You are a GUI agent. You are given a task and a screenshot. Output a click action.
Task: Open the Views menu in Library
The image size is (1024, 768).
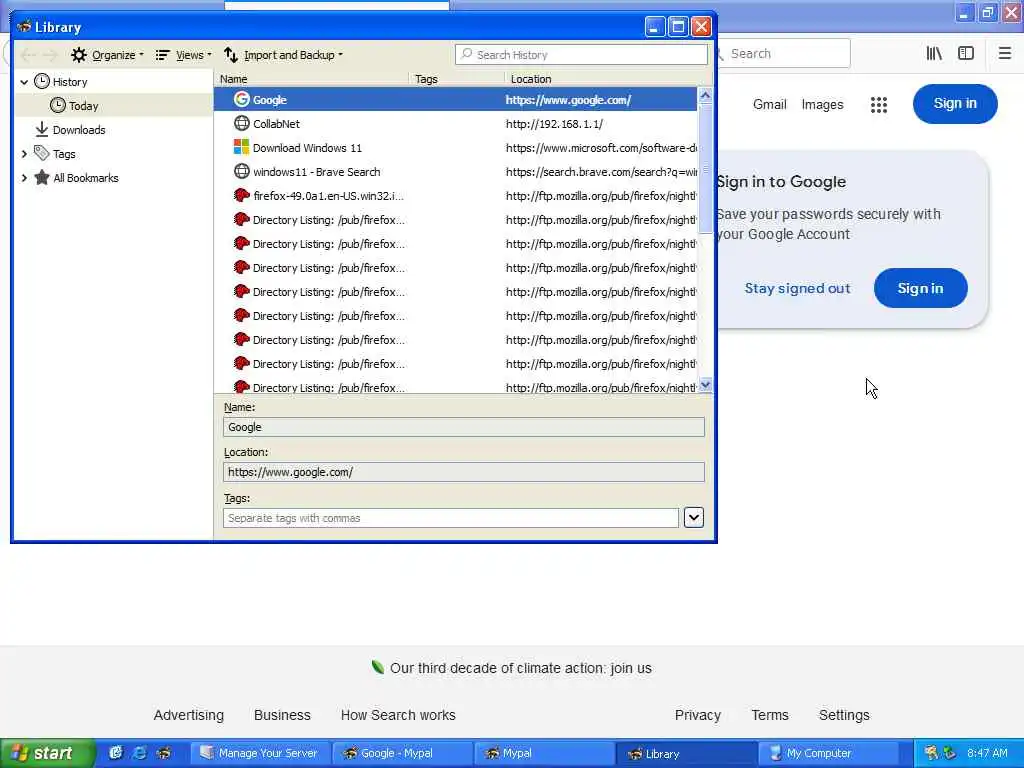(184, 55)
